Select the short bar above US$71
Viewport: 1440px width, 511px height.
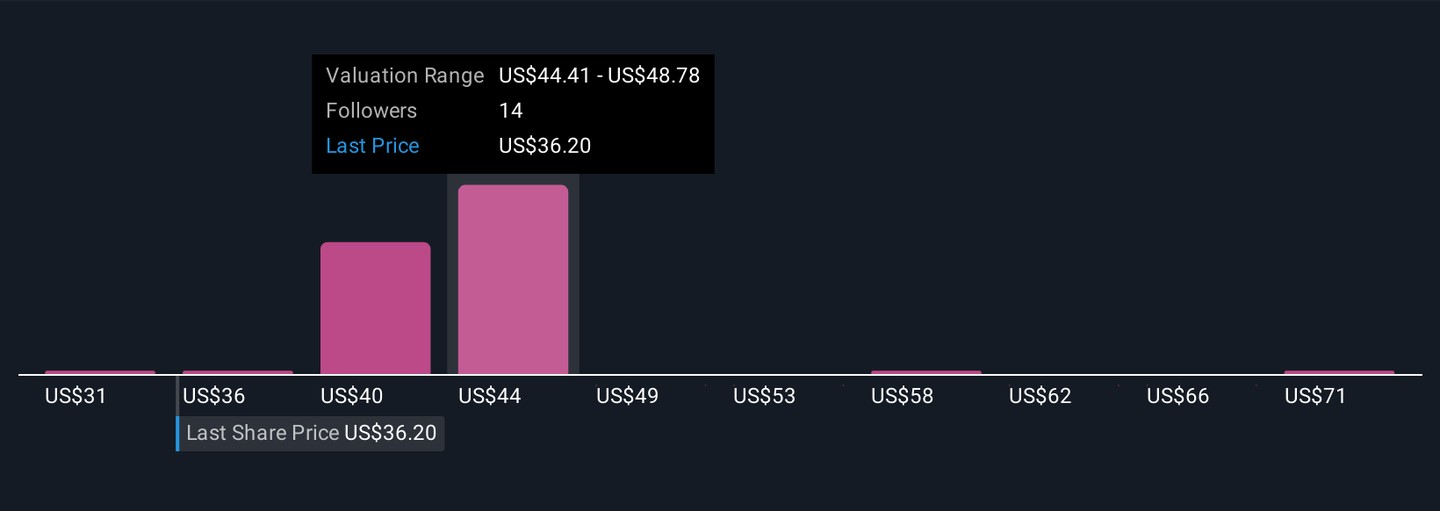pyautogui.click(x=1339, y=372)
